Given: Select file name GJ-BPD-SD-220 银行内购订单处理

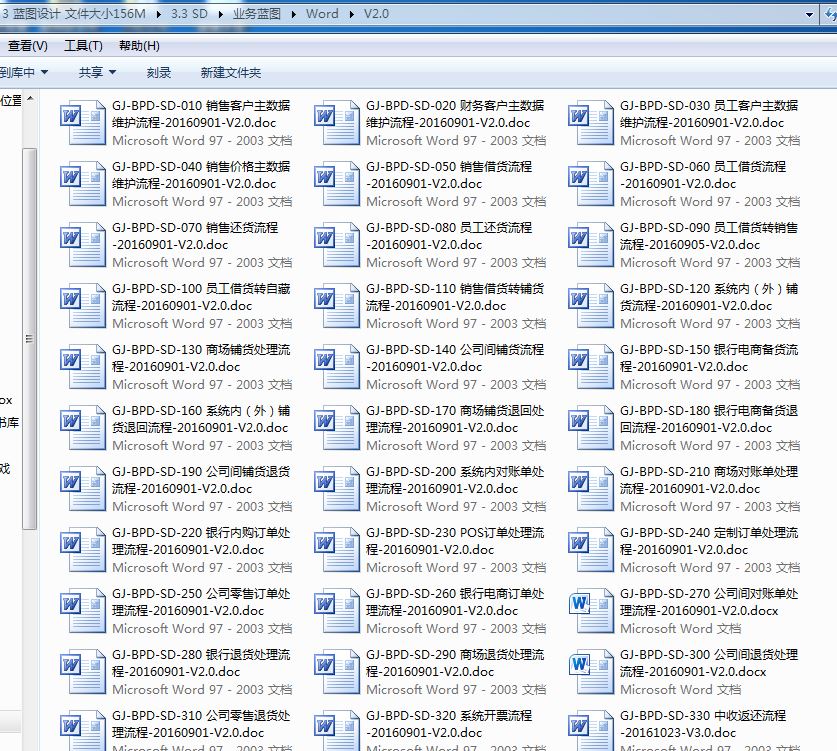Looking at the screenshot, I should point(201,541).
